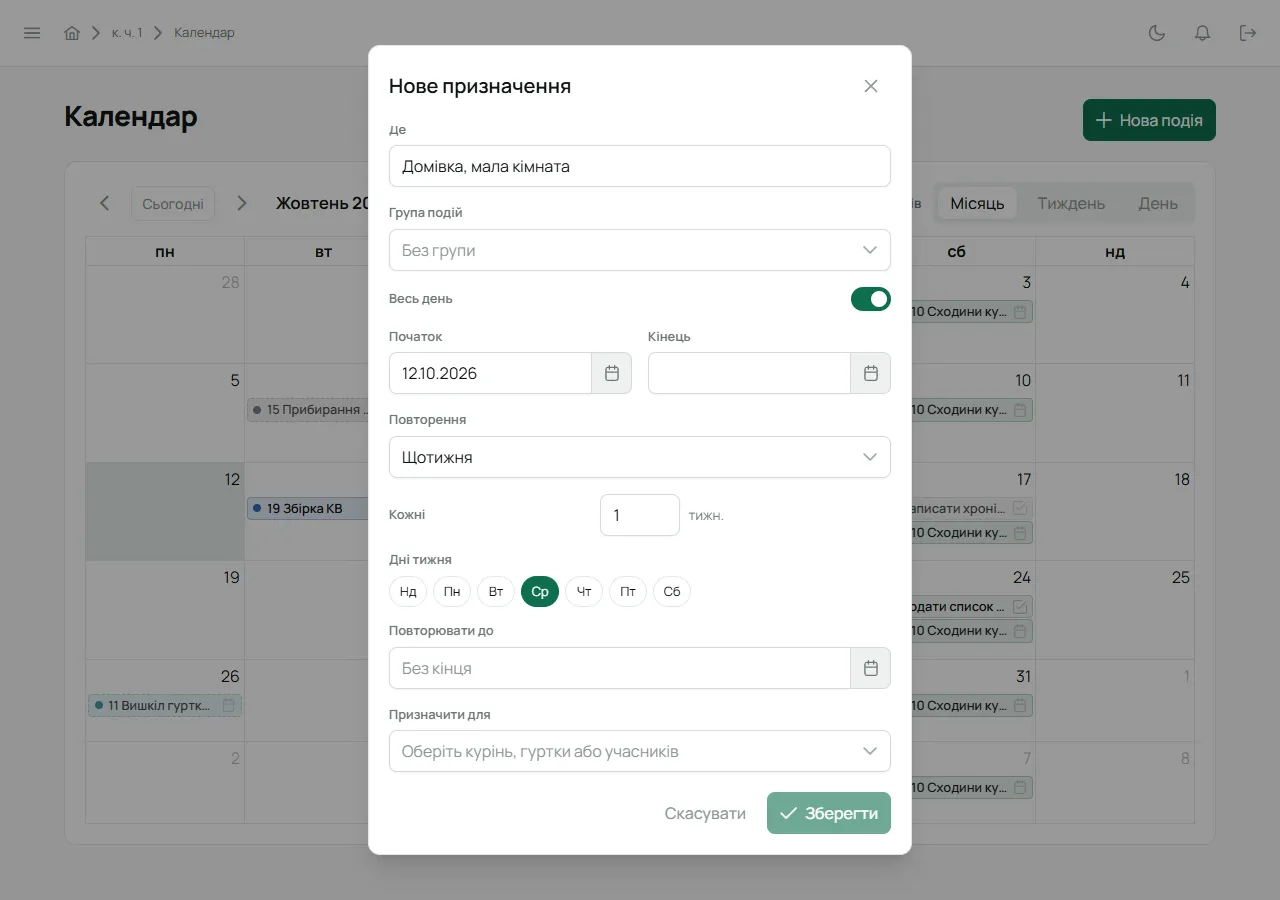Open the Повторення dropdown set to Щотижня
Viewport: 1280px width, 900px height.
[x=640, y=457]
